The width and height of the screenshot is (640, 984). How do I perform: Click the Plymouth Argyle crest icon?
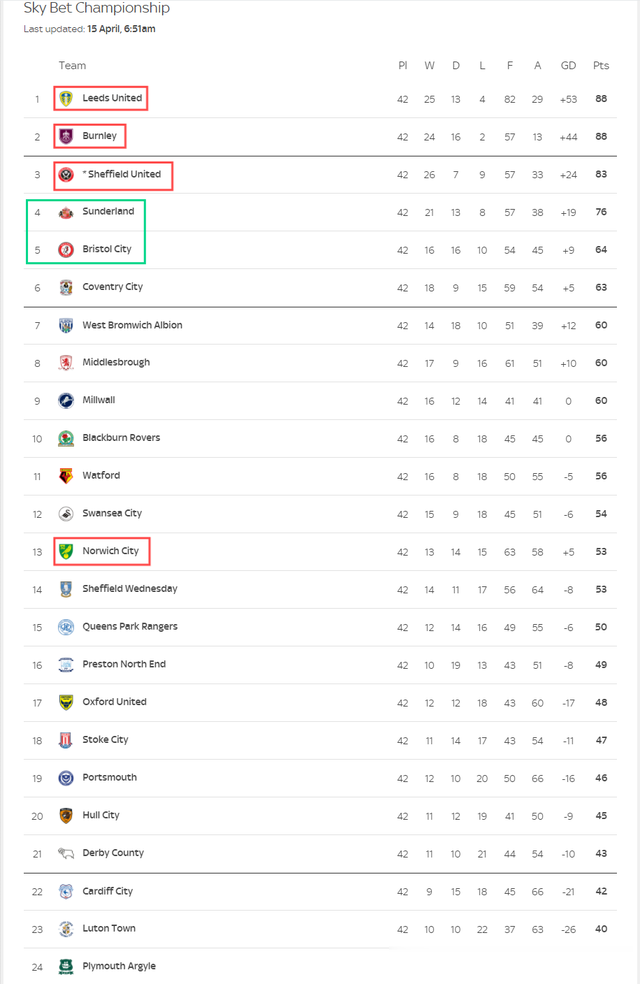[66, 966]
